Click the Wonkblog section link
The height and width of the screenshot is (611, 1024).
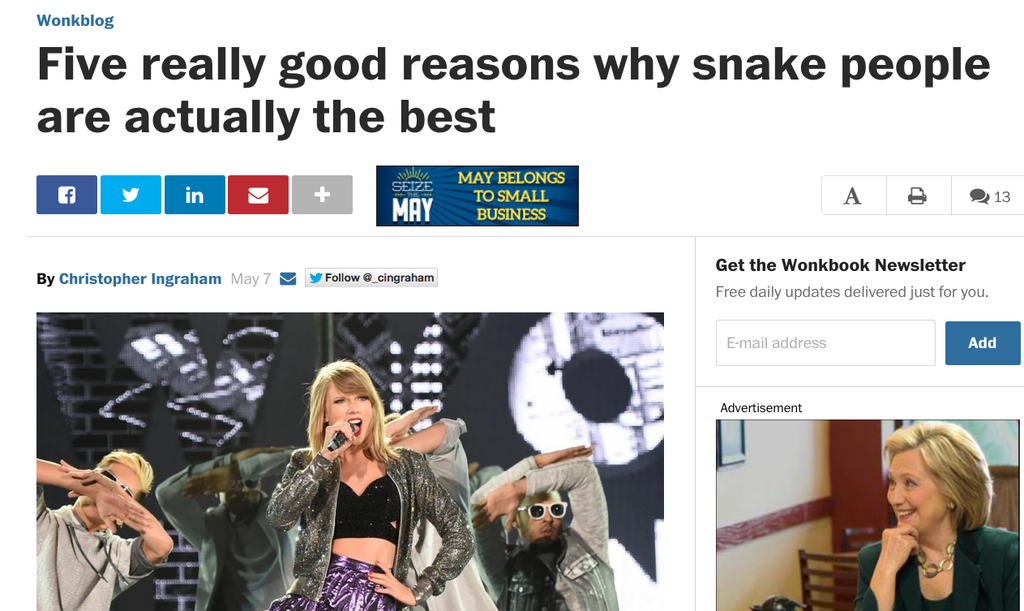coord(75,20)
